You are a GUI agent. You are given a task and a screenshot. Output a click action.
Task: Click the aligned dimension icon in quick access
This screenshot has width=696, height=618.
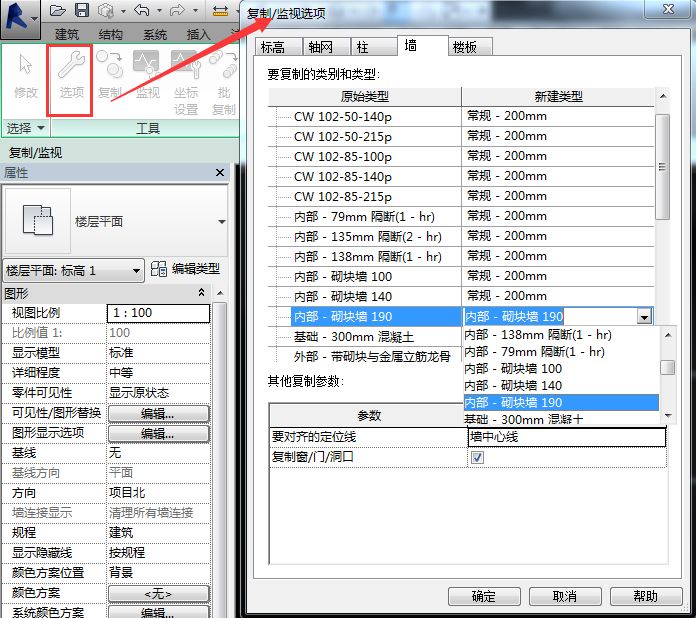(x=221, y=10)
